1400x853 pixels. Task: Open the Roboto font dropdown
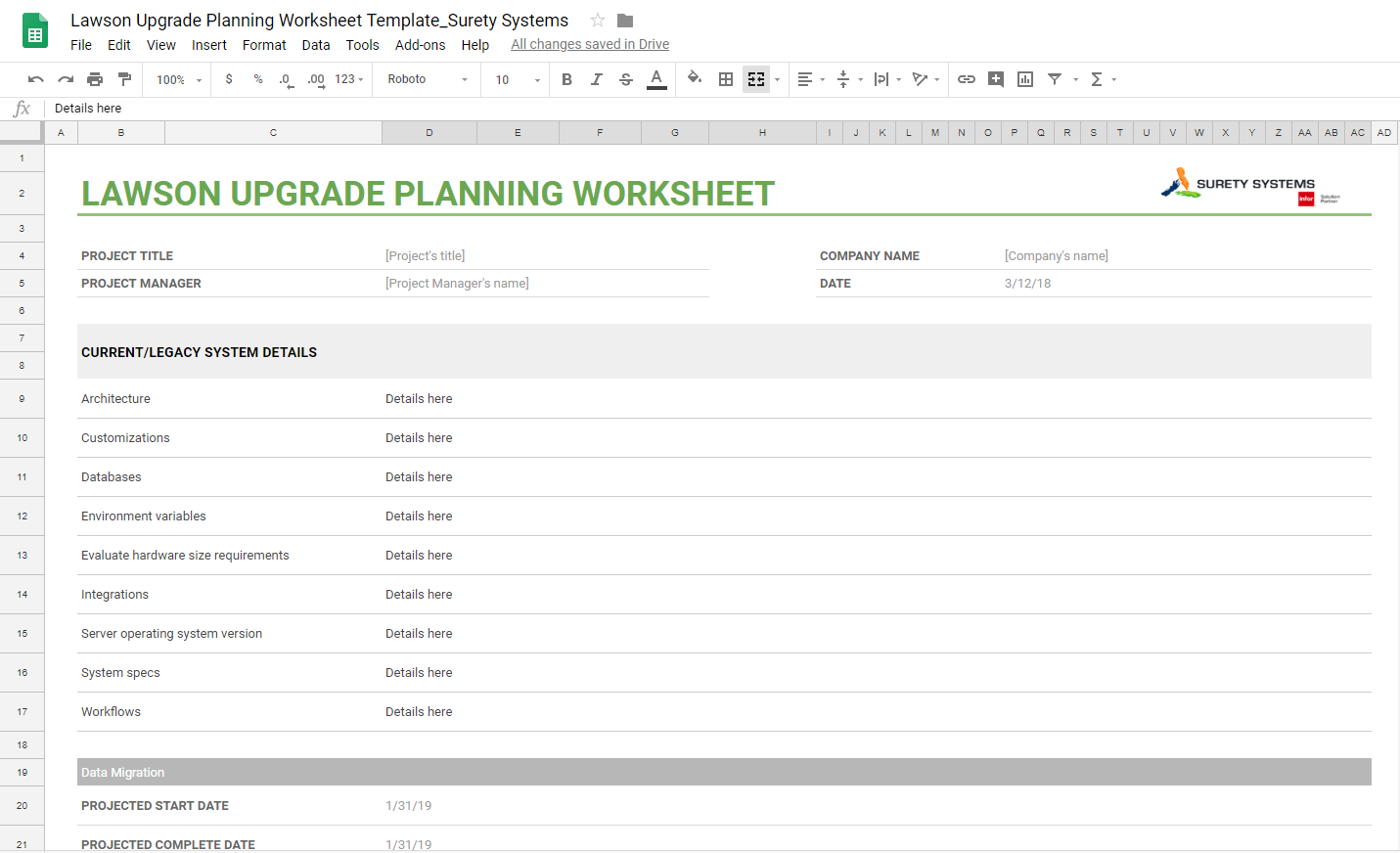428,79
